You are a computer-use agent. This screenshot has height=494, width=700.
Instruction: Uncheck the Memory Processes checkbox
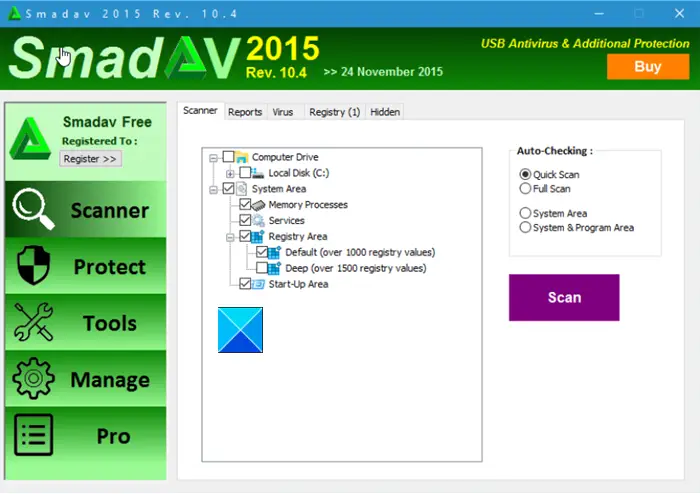(x=245, y=204)
